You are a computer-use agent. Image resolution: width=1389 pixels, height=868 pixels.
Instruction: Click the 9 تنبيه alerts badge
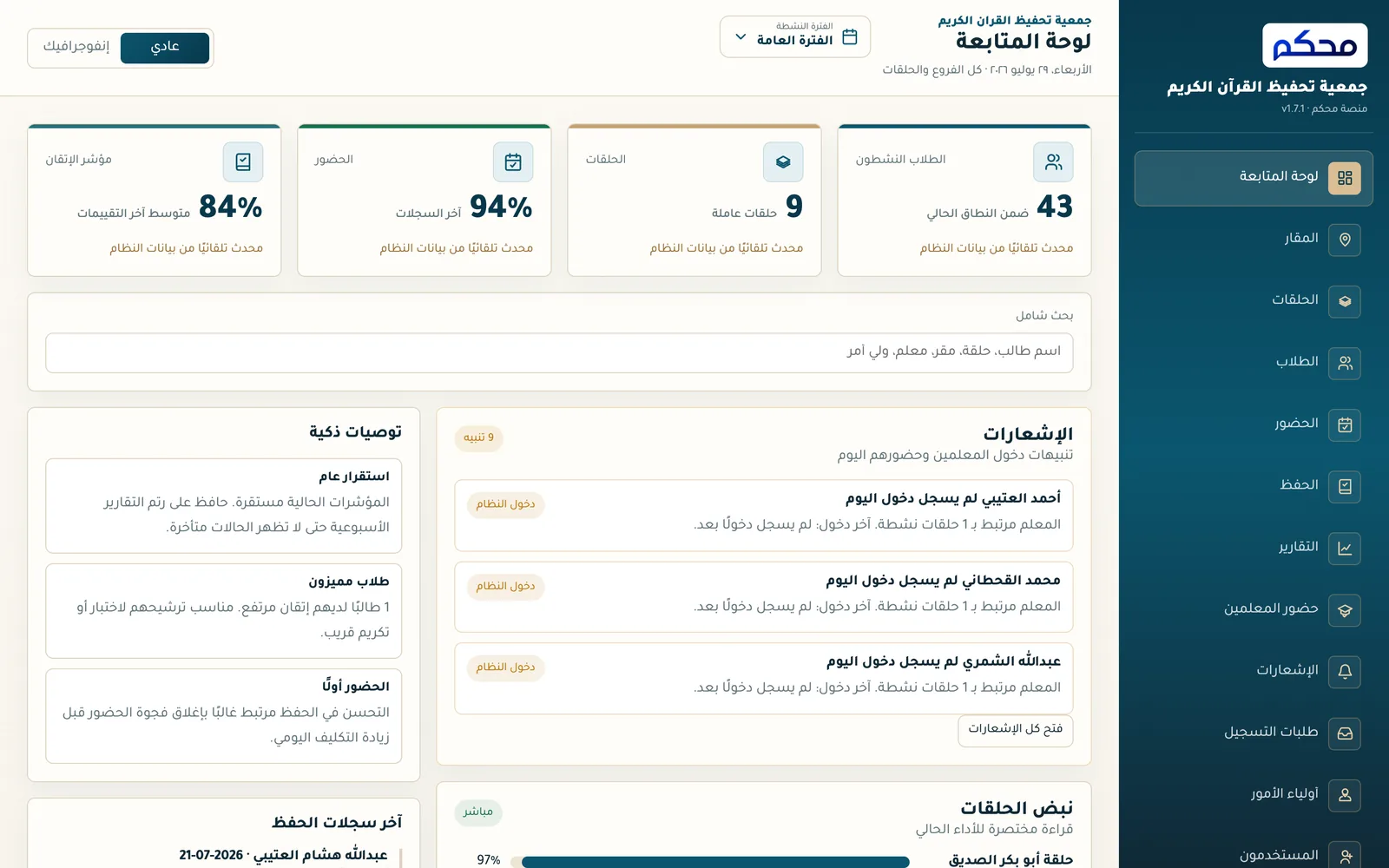[478, 437]
